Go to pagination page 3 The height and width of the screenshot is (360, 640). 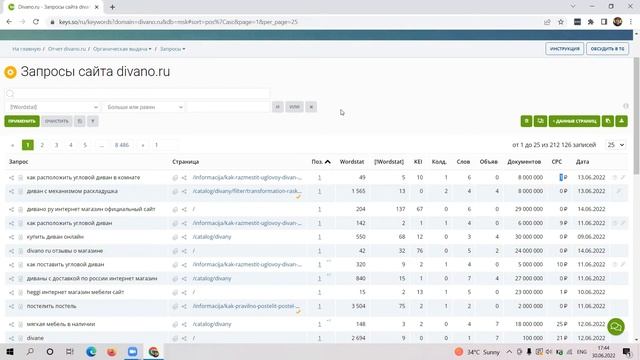click(56, 145)
